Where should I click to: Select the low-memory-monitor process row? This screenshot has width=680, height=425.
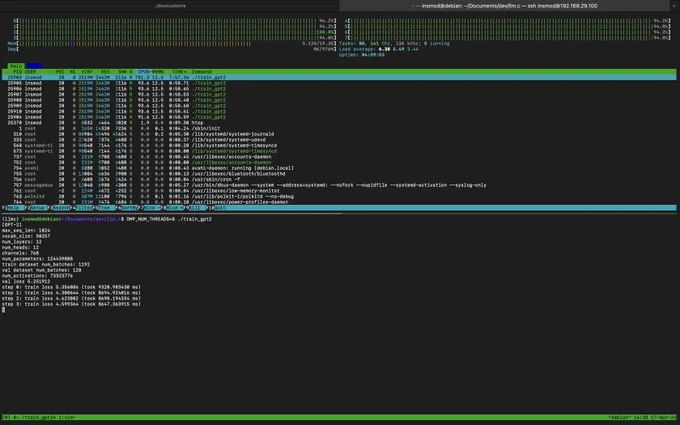pos(339,191)
